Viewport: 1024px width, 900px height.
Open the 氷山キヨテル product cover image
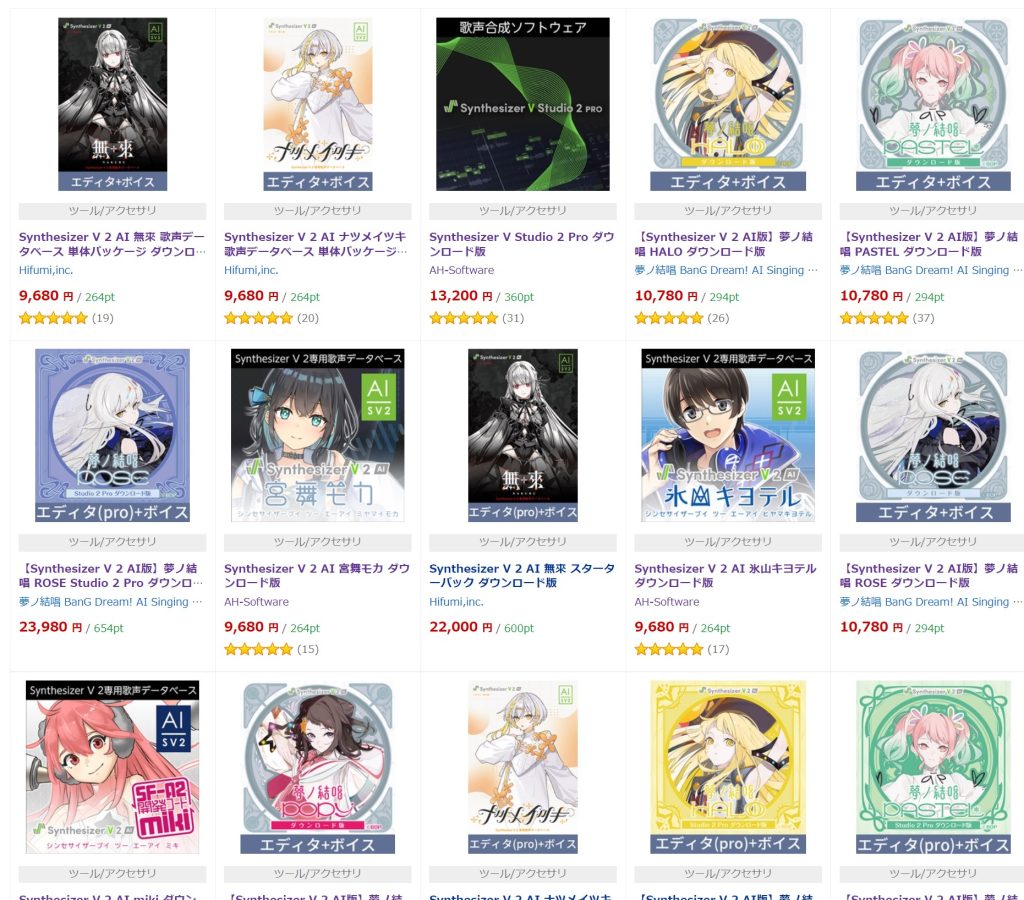728,436
